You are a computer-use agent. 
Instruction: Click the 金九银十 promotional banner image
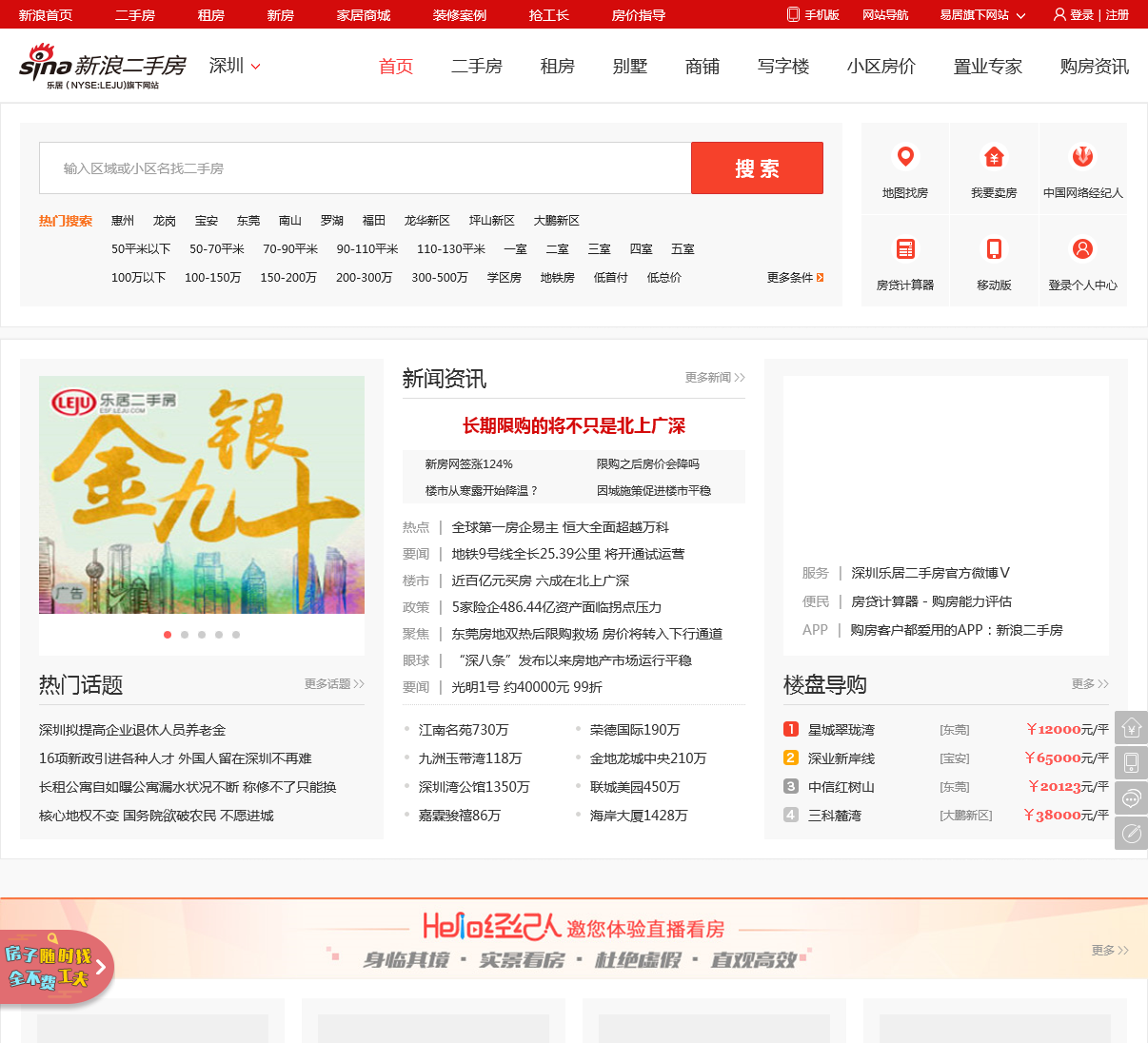202,495
